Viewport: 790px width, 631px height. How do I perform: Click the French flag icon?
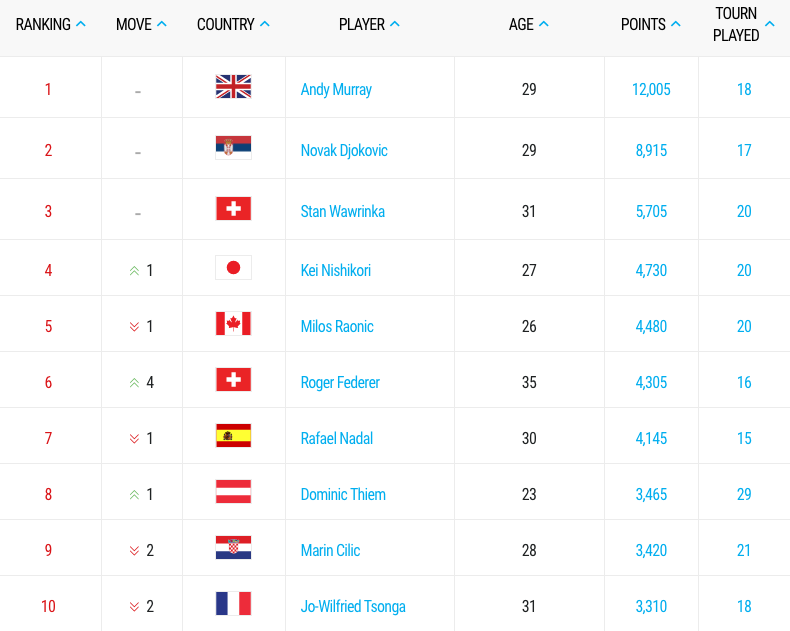pos(233,603)
